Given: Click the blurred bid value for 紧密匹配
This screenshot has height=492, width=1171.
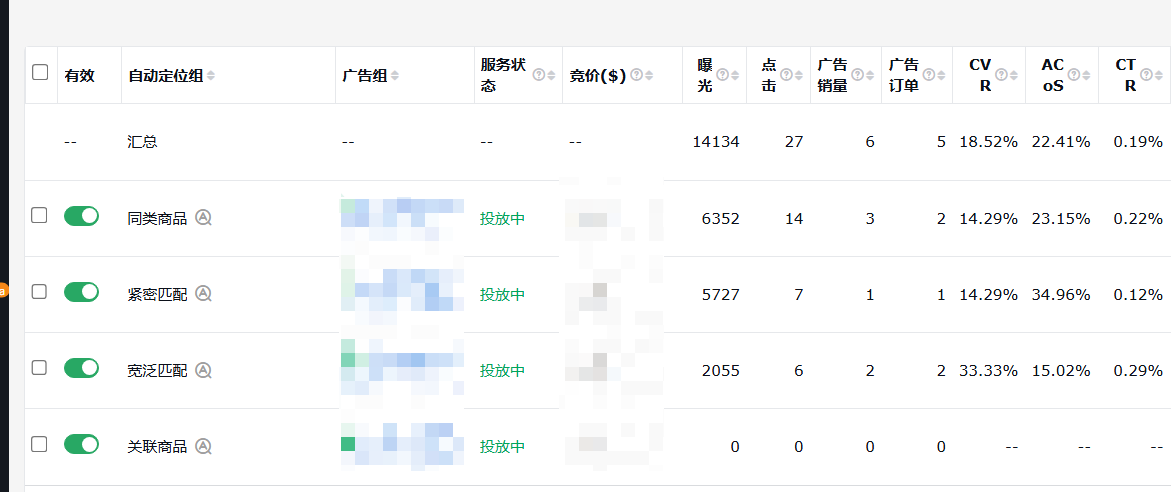Looking at the screenshot, I should (x=595, y=294).
